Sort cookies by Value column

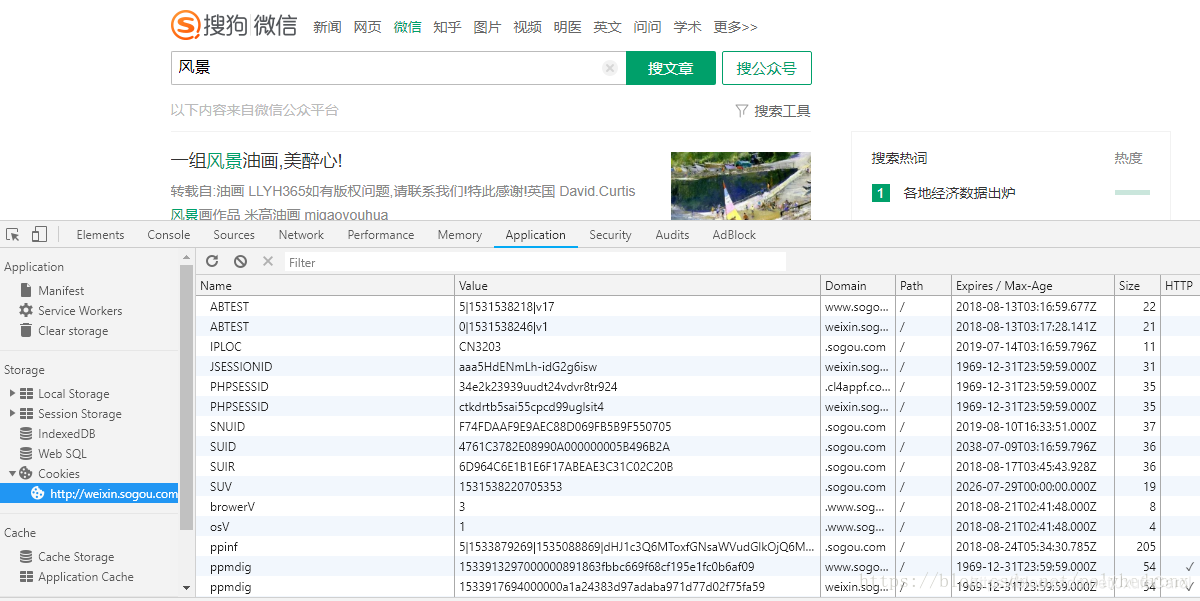[638, 286]
